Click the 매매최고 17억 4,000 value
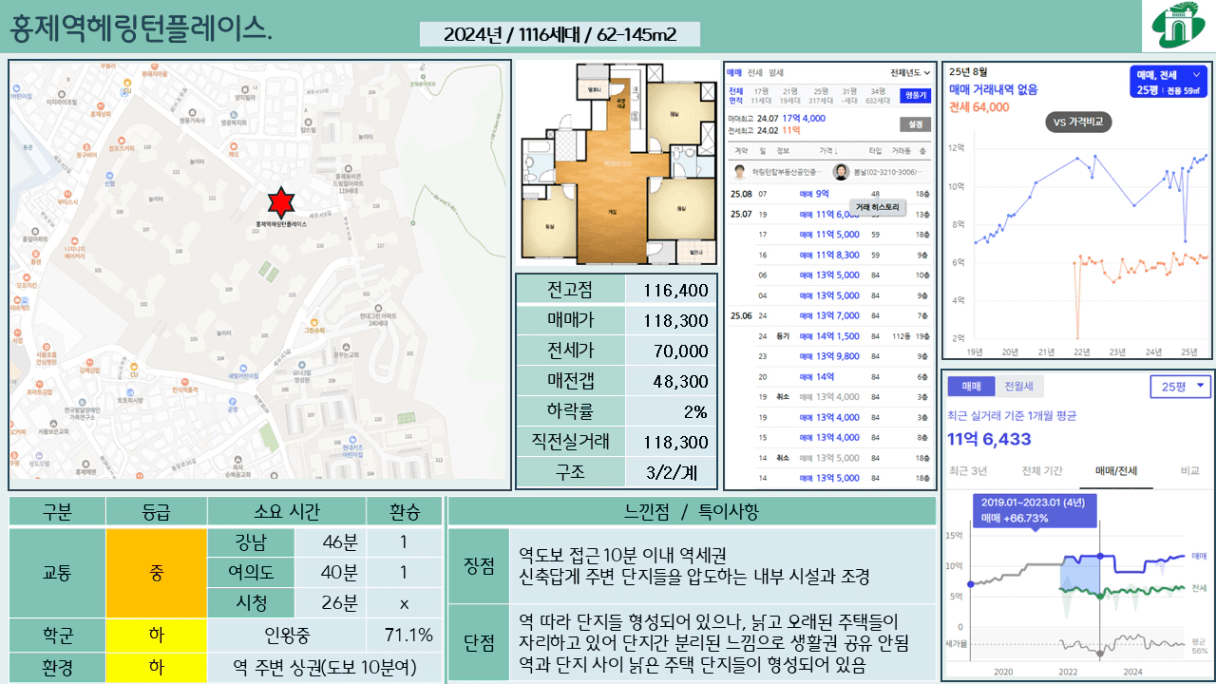The height and width of the screenshot is (684, 1216). (804, 118)
